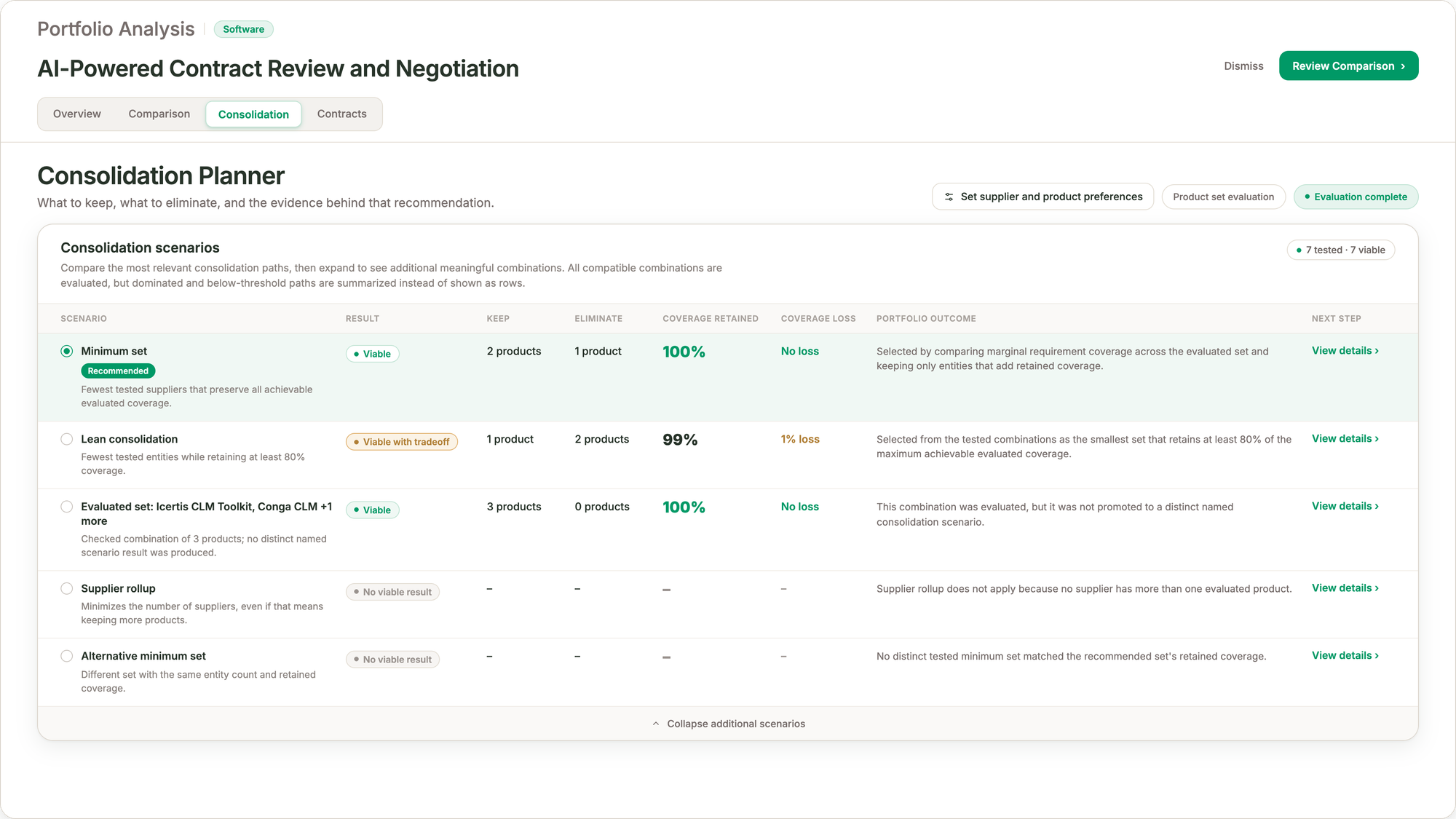The width and height of the screenshot is (1456, 819).
Task: Click the Recommended badge under Minimum set
Action: point(118,371)
